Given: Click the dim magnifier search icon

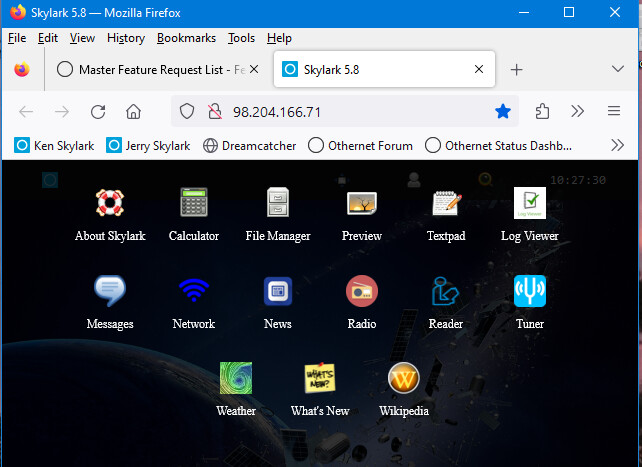Looking at the screenshot, I should coord(486,179).
